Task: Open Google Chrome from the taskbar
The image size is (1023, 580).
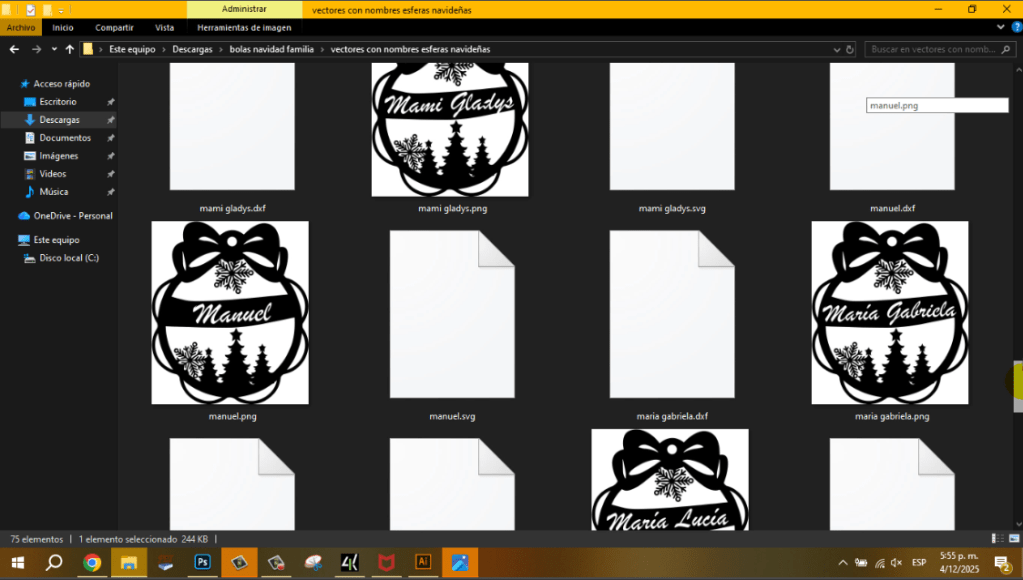Action: coord(92,562)
